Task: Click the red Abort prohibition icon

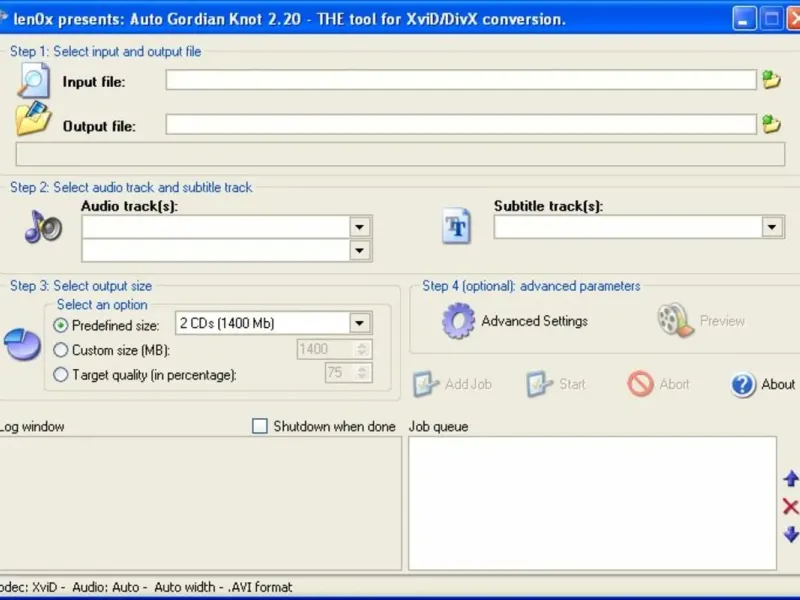Action: 640,384
